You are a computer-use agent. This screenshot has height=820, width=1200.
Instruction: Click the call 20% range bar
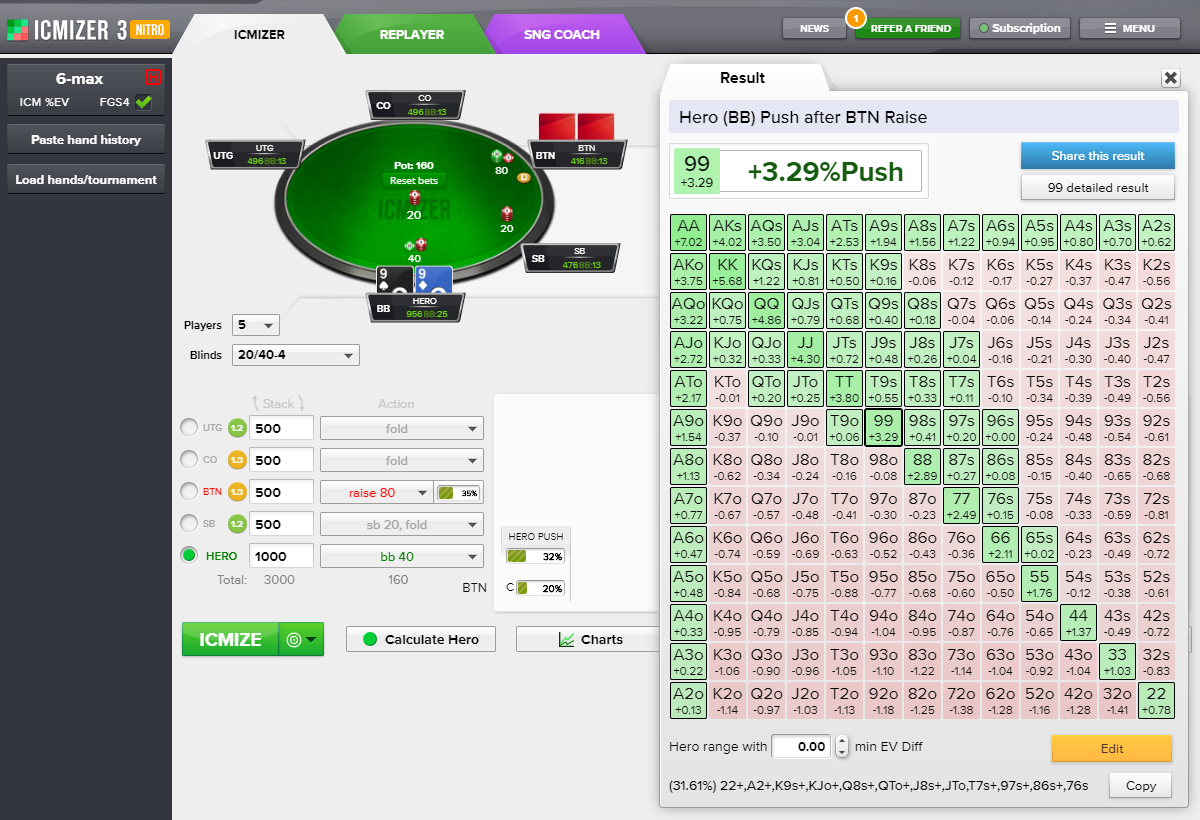pyautogui.click(x=540, y=588)
